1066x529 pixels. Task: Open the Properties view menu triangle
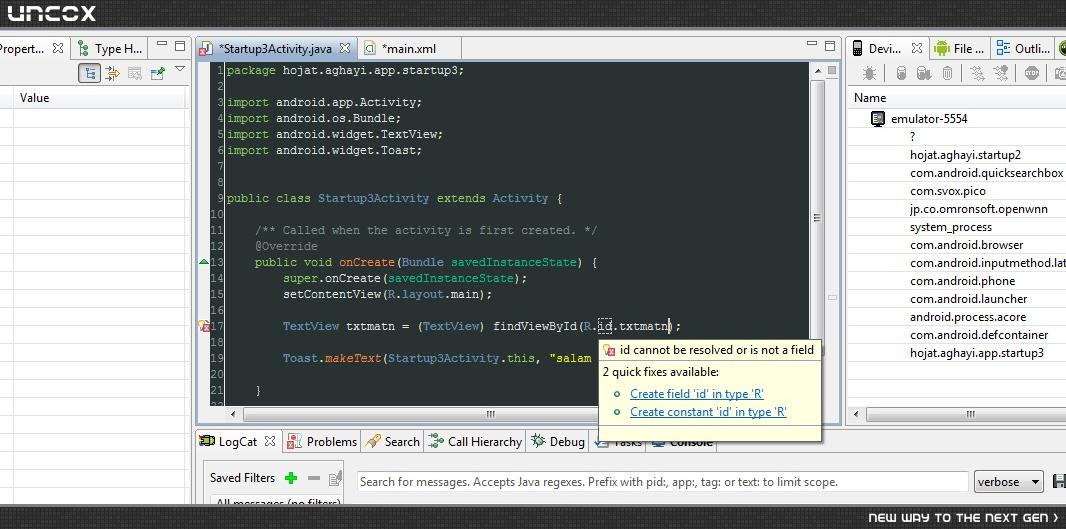(x=179, y=69)
